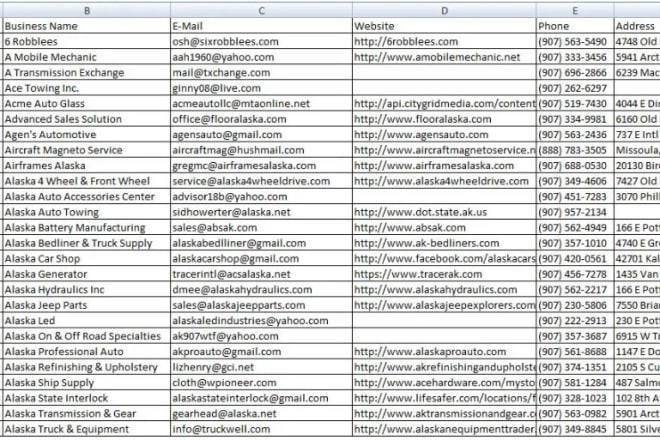
Task: Select 'Alaska Auto Accessories Center' cell
Action: [x=87, y=197]
